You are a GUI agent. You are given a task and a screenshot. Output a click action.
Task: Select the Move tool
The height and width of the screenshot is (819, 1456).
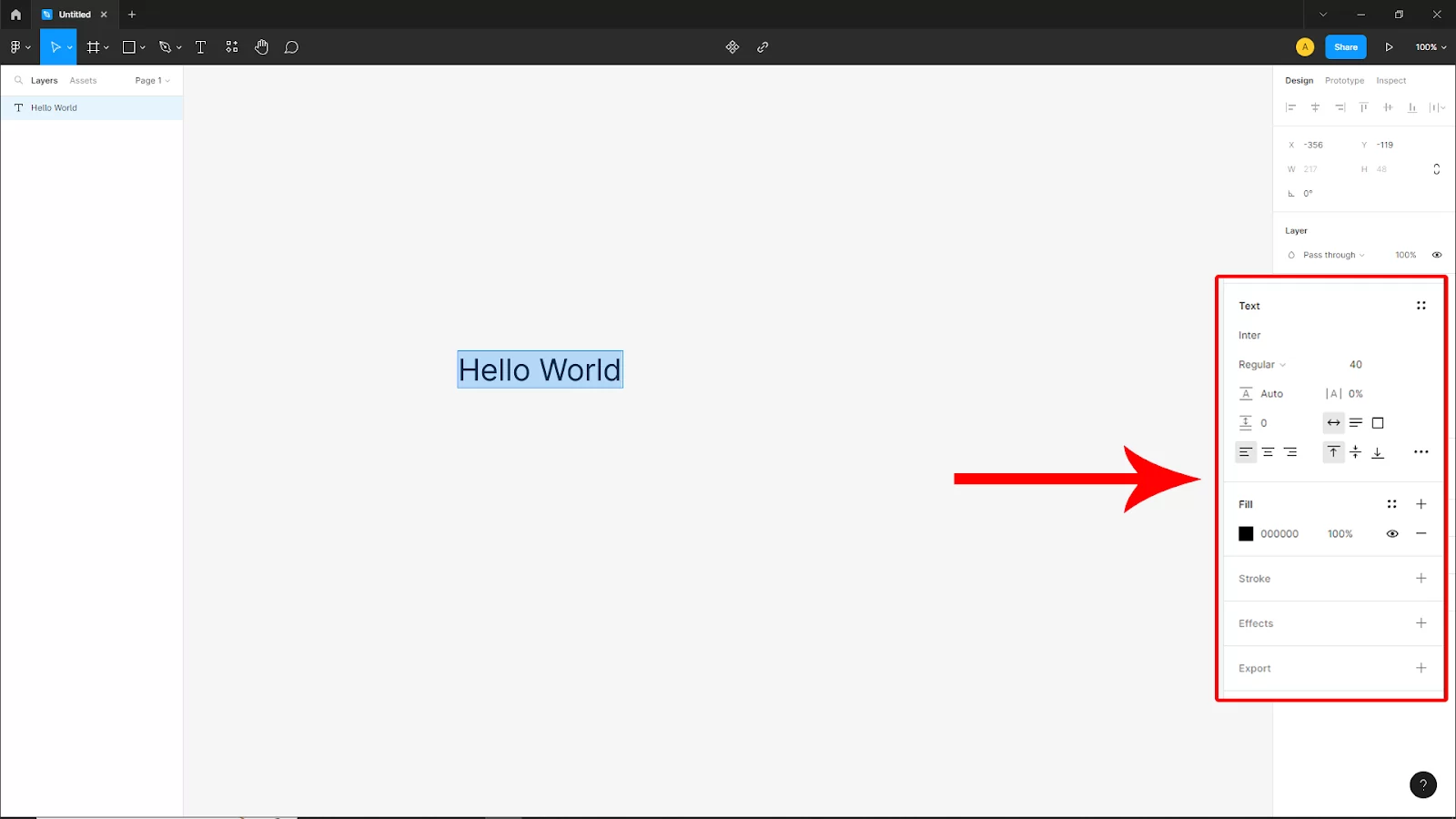tap(55, 47)
